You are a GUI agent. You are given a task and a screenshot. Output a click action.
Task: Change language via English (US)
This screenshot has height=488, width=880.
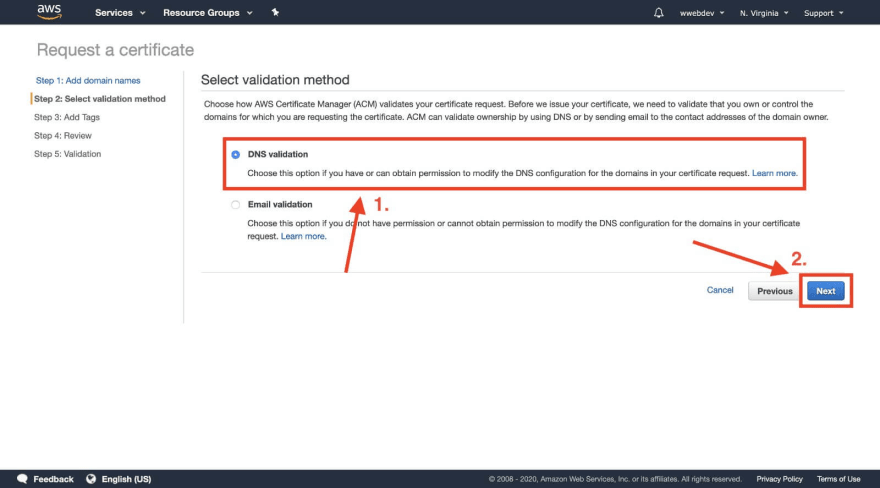[x=126, y=479]
